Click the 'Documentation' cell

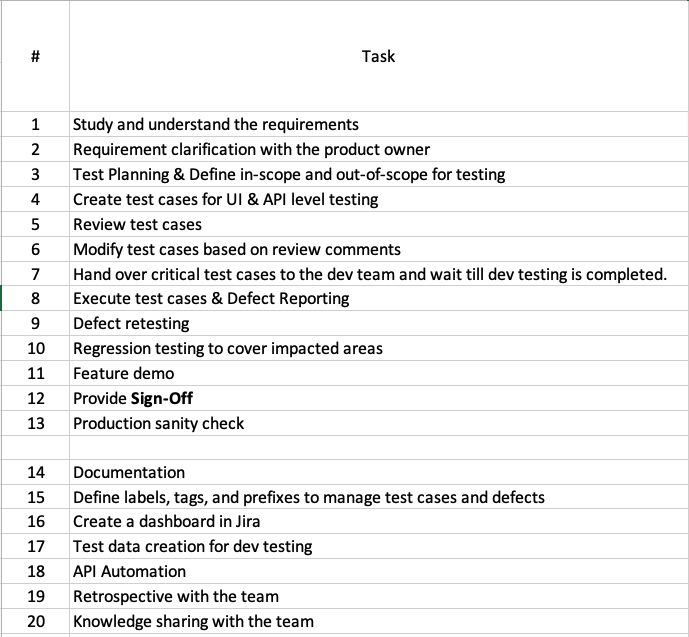[x=379, y=472]
